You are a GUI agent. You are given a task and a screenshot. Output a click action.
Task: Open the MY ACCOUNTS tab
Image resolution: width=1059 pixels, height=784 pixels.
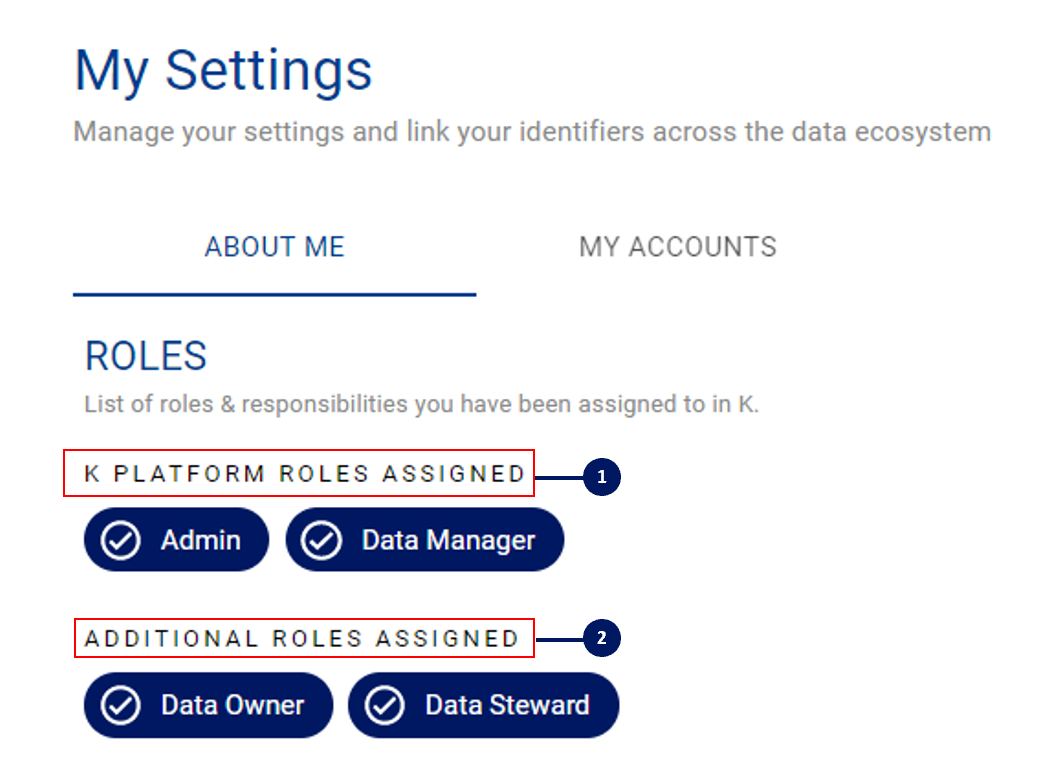coord(677,247)
